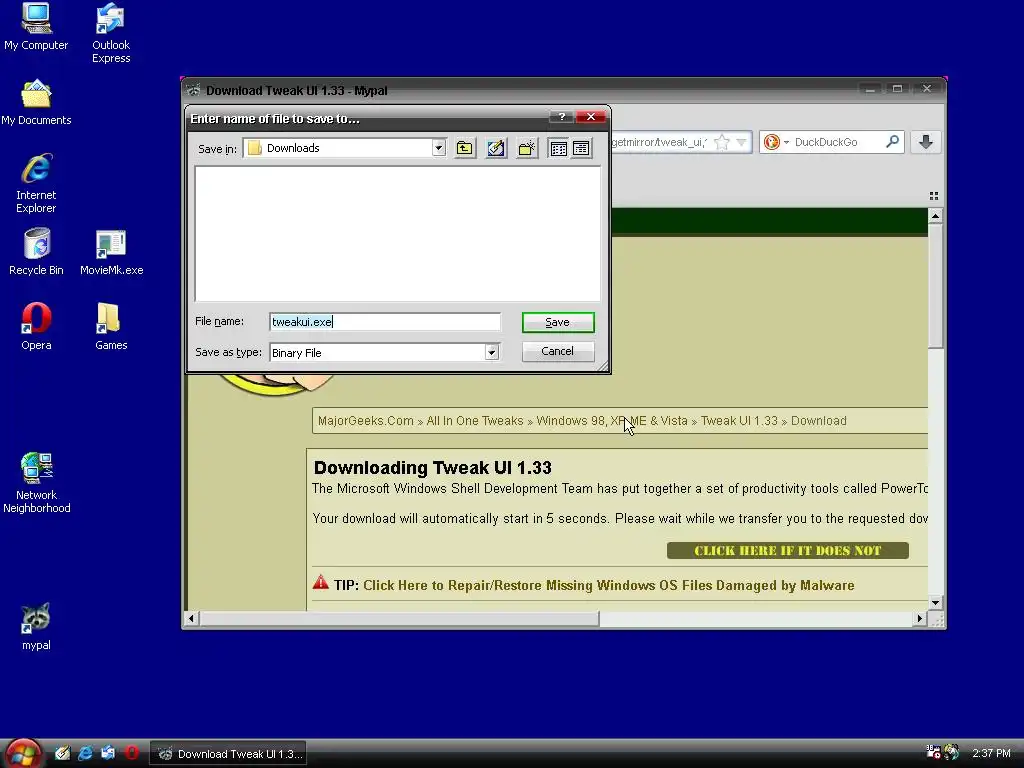Bookmark page with star icon in Mypal
The image size is (1024, 768).
point(722,142)
